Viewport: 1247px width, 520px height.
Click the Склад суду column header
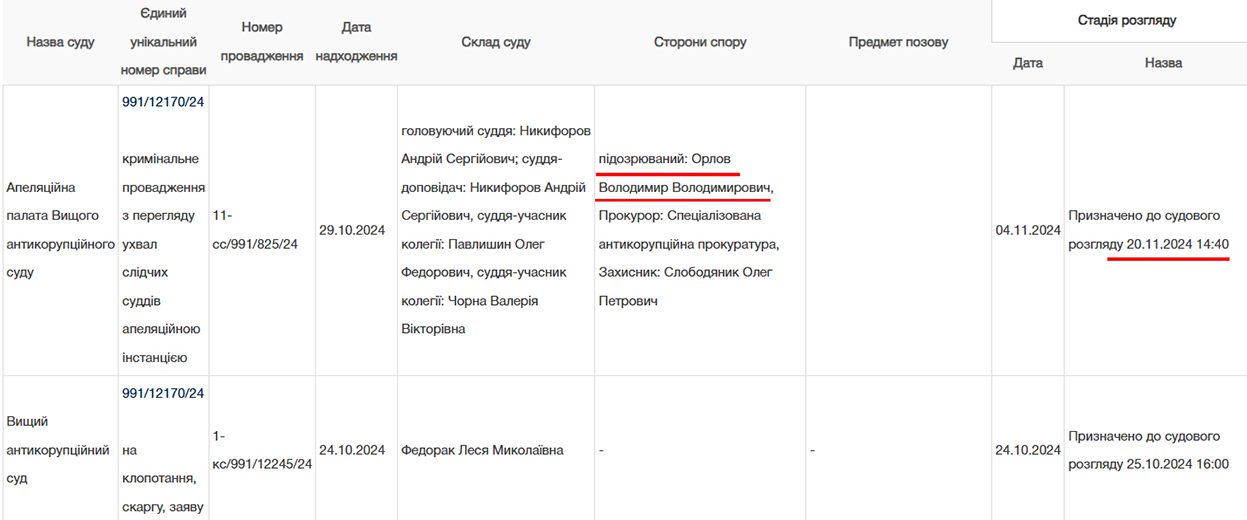click(x=496, y=42)
